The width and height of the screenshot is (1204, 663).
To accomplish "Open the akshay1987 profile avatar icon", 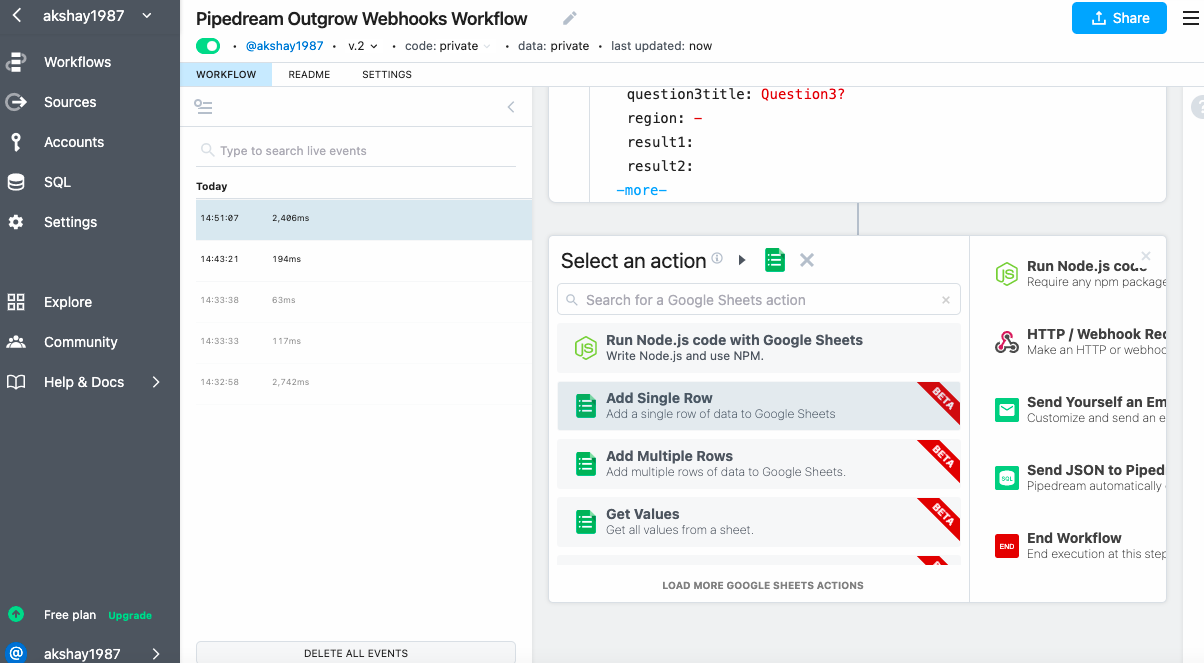I will click(x=16, y=654).
